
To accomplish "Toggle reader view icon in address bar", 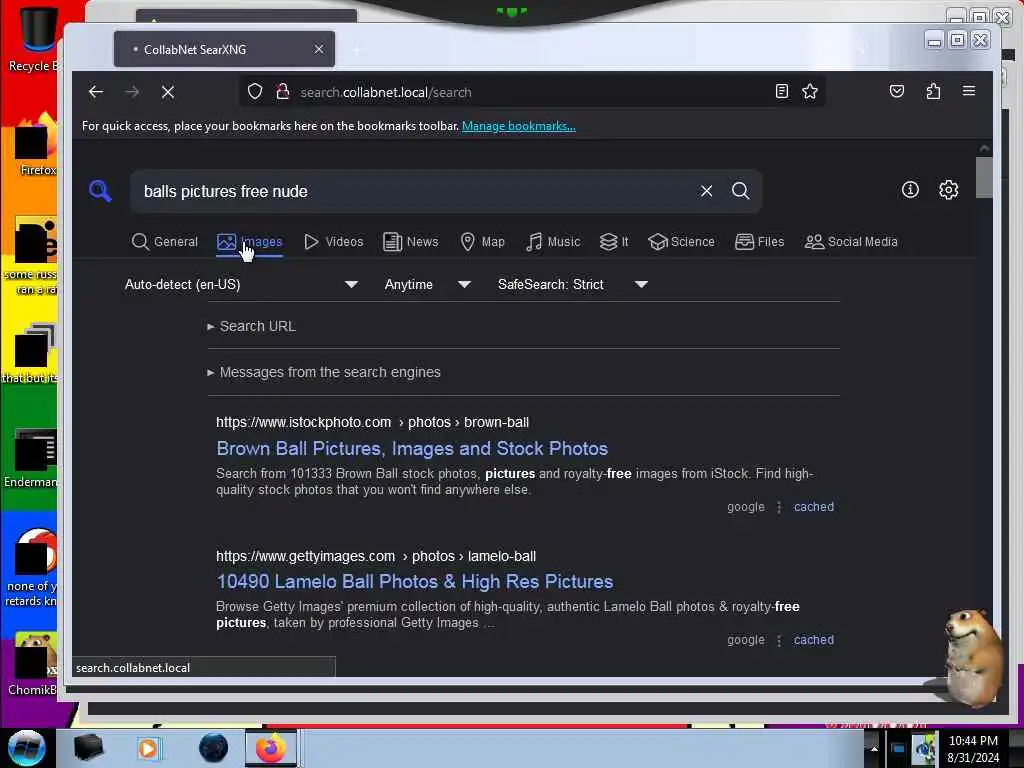I will 782,91.
